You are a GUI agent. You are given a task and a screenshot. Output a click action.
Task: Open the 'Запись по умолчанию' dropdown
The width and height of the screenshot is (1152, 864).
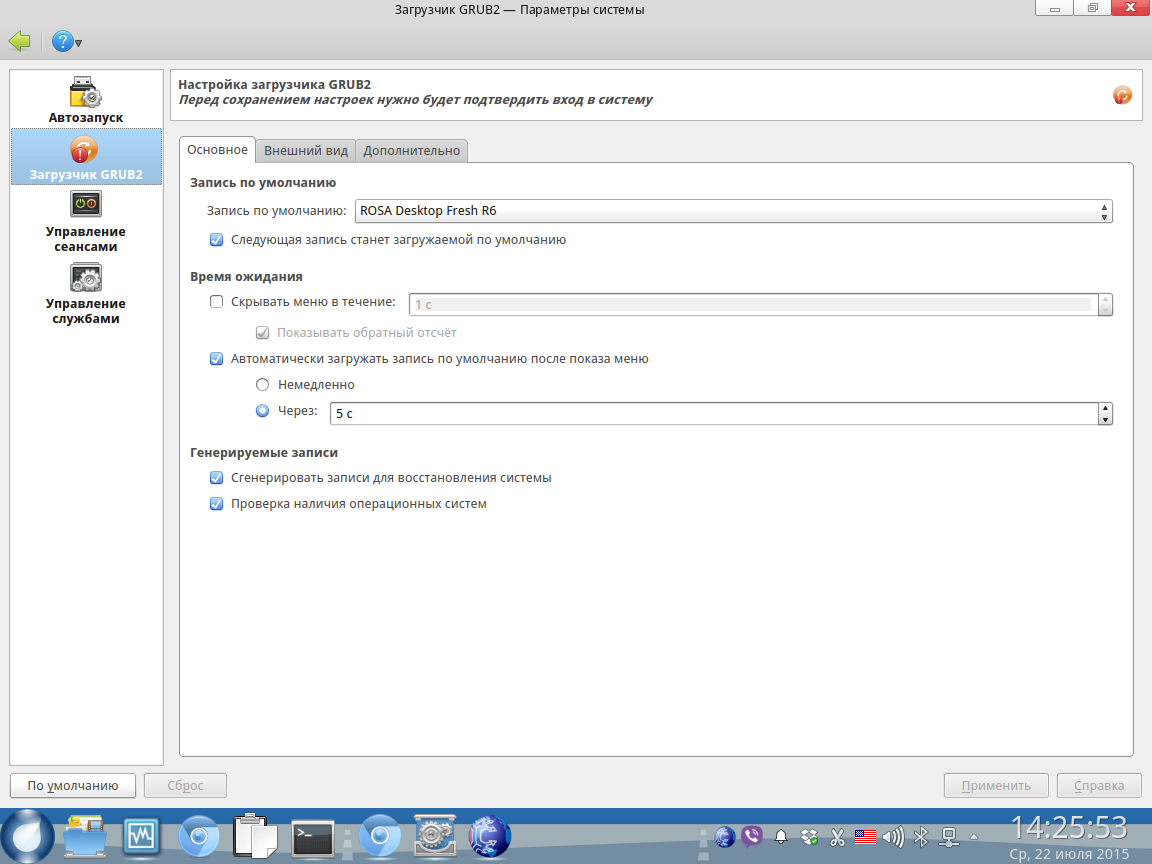pyautogui.click(x=733, y=211)
